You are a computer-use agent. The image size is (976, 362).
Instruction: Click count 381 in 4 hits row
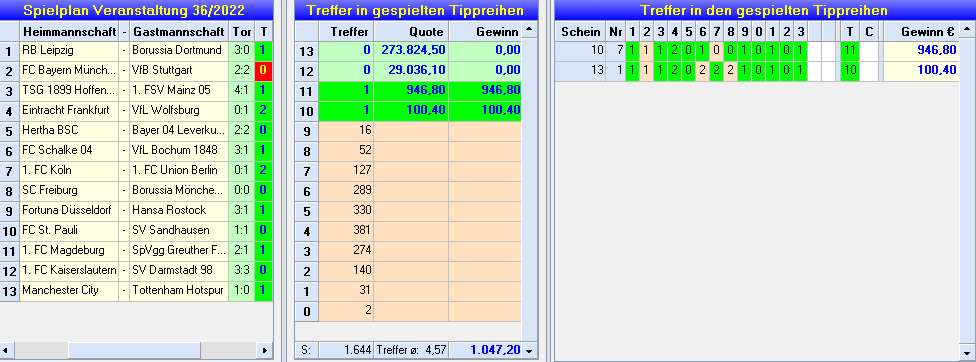pos(346,231)
